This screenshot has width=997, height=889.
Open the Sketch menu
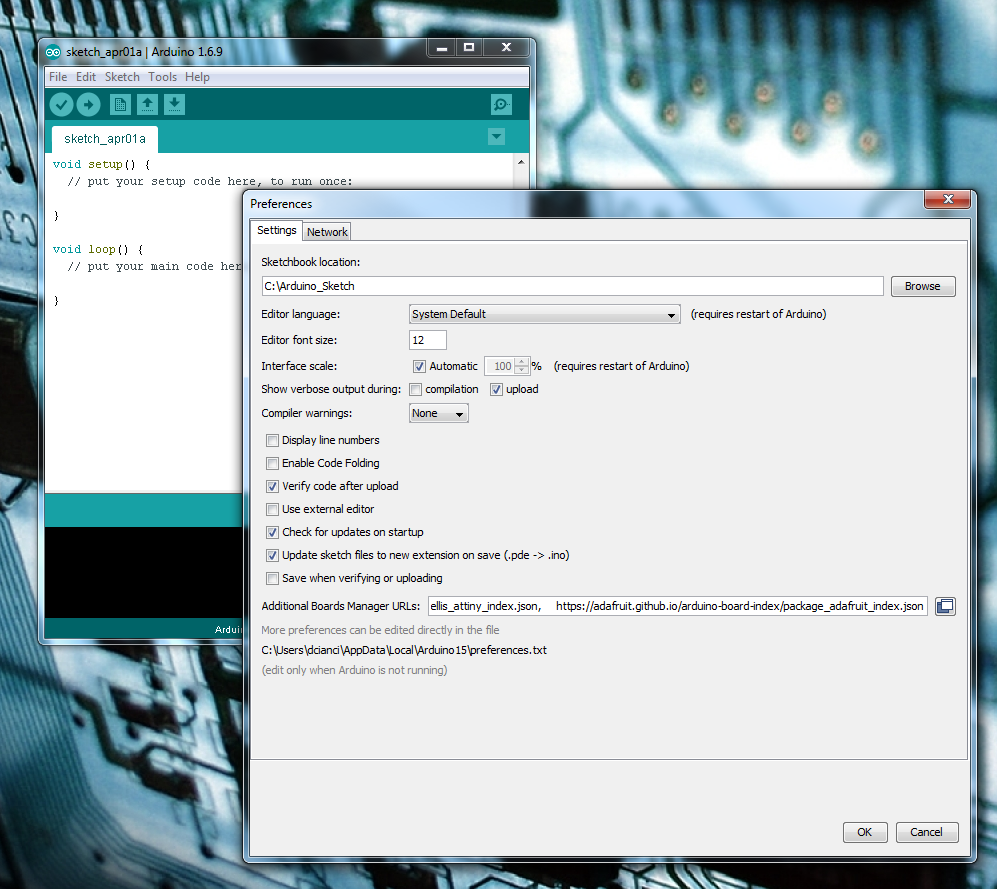122,77
